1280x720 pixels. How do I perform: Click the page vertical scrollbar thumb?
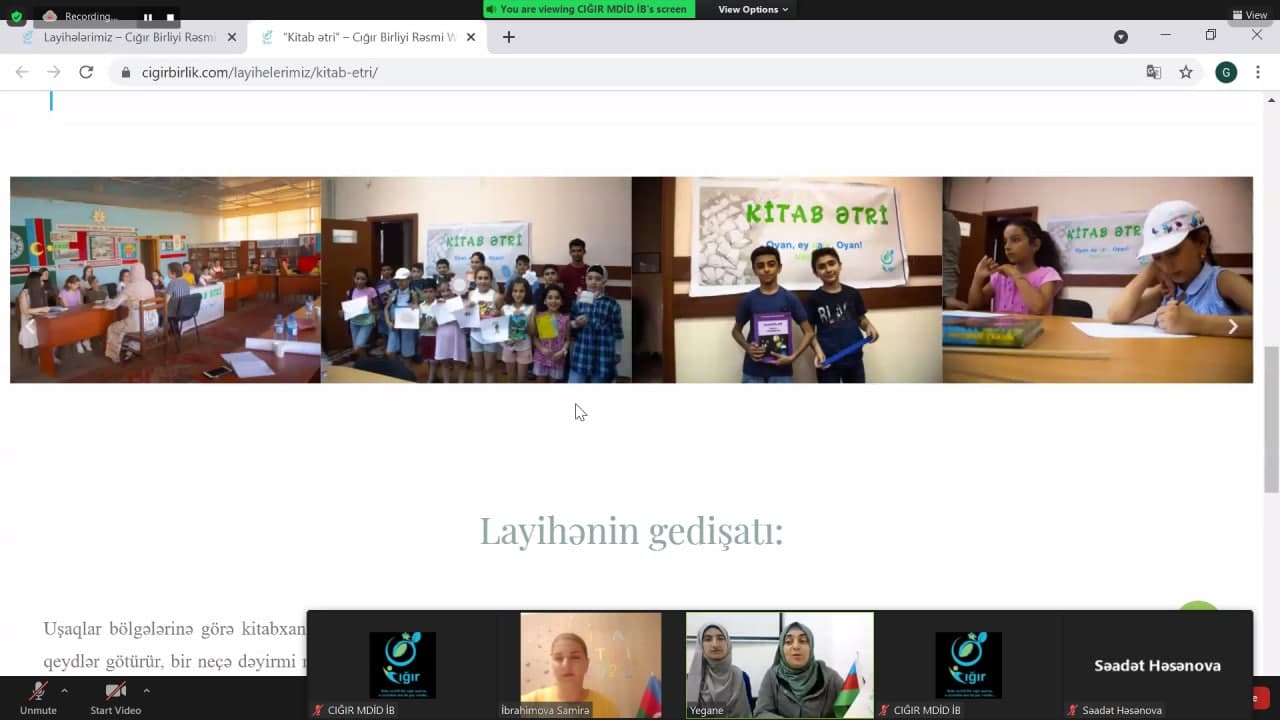click(x=1271, y=420)
